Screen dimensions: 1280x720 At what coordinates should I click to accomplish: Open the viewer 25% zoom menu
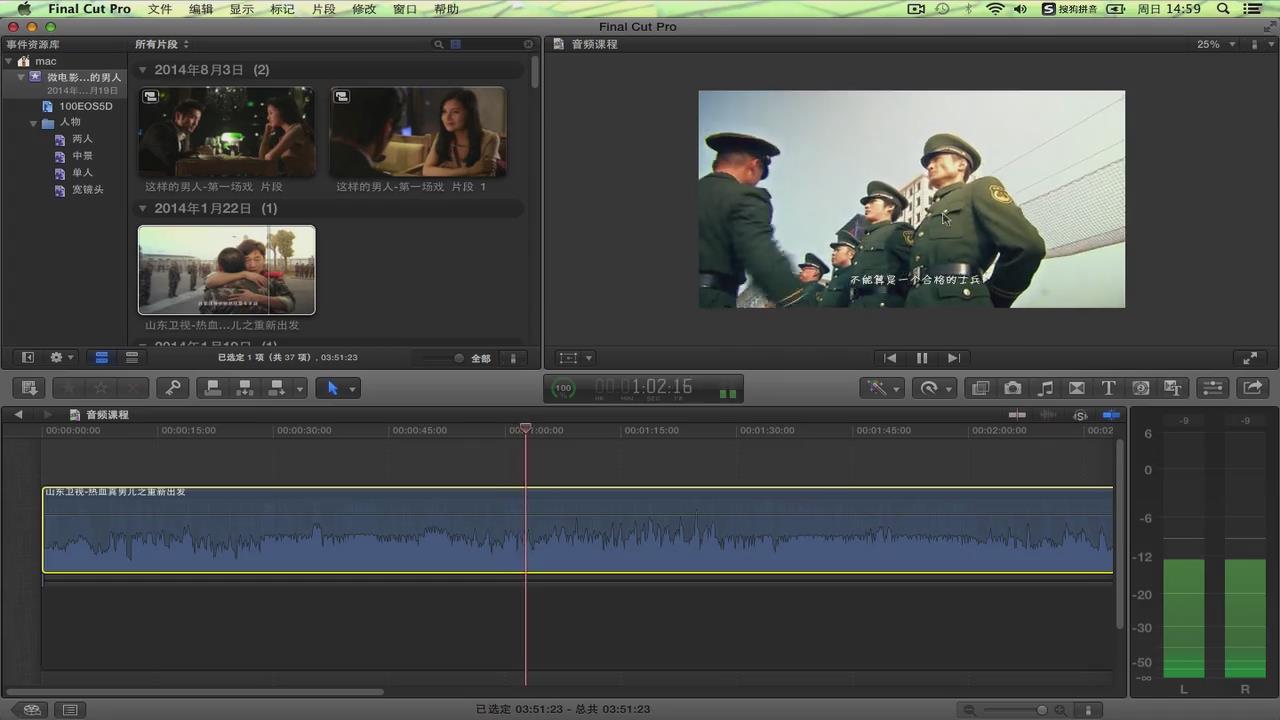1215,44
